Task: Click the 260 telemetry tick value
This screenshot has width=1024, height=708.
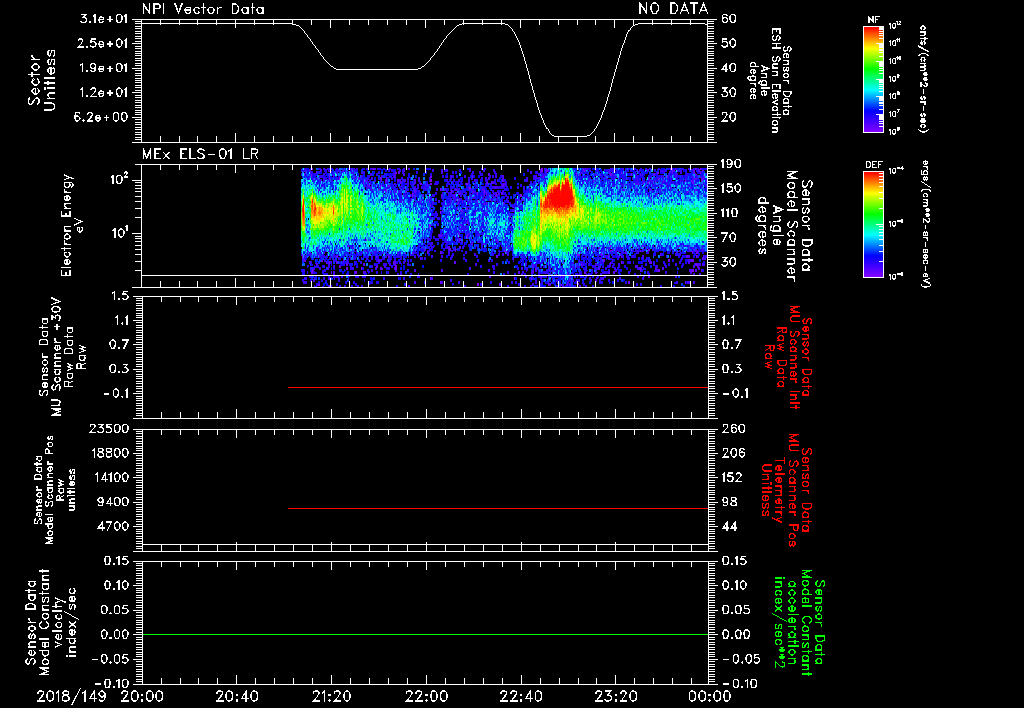Action: [x=733, y=429]
